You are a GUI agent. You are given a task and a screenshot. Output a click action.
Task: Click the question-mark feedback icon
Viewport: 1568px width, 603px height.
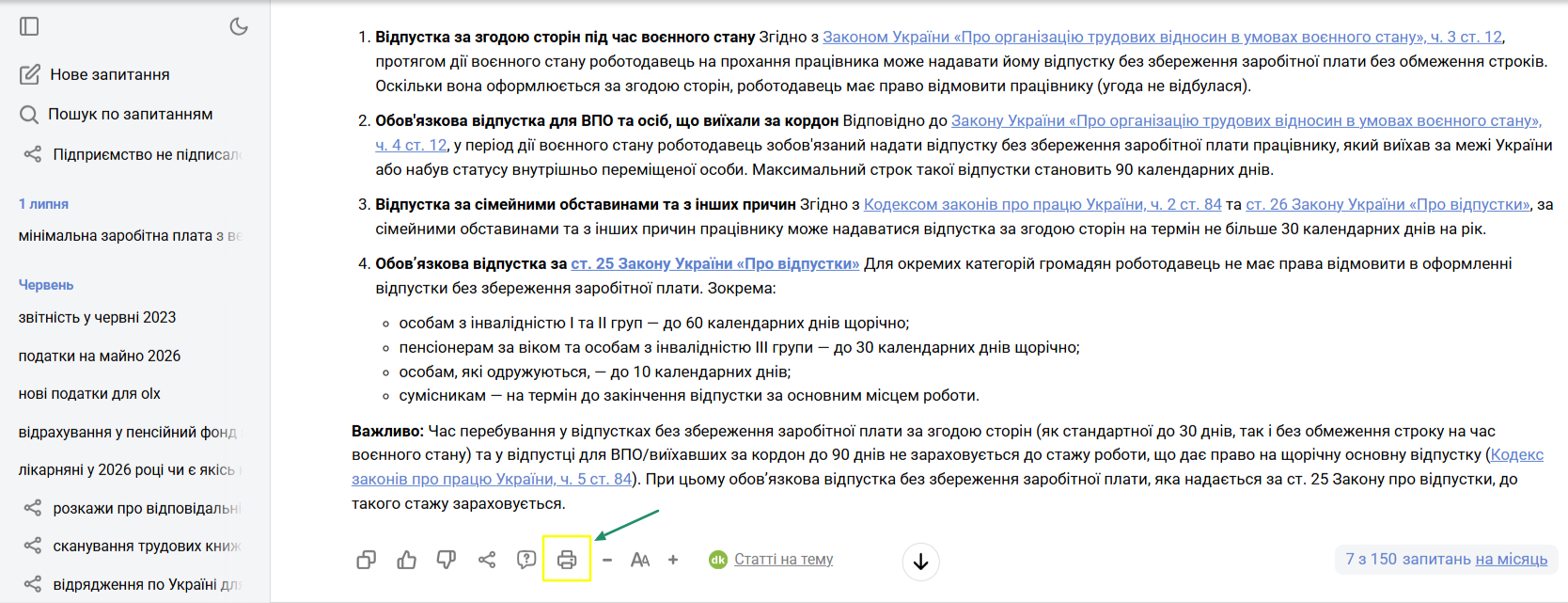coord(526,560)
